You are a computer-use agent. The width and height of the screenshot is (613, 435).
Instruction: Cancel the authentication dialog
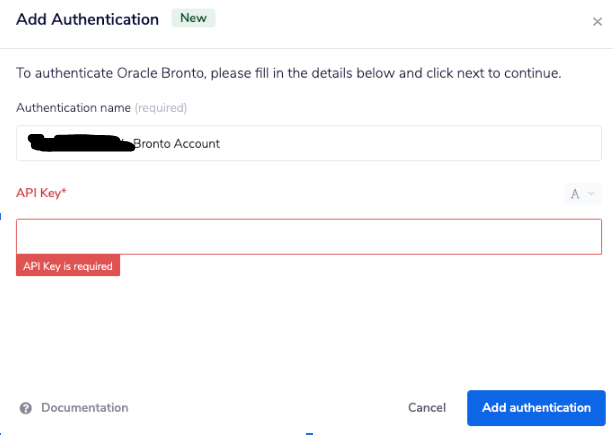(427, 408)
